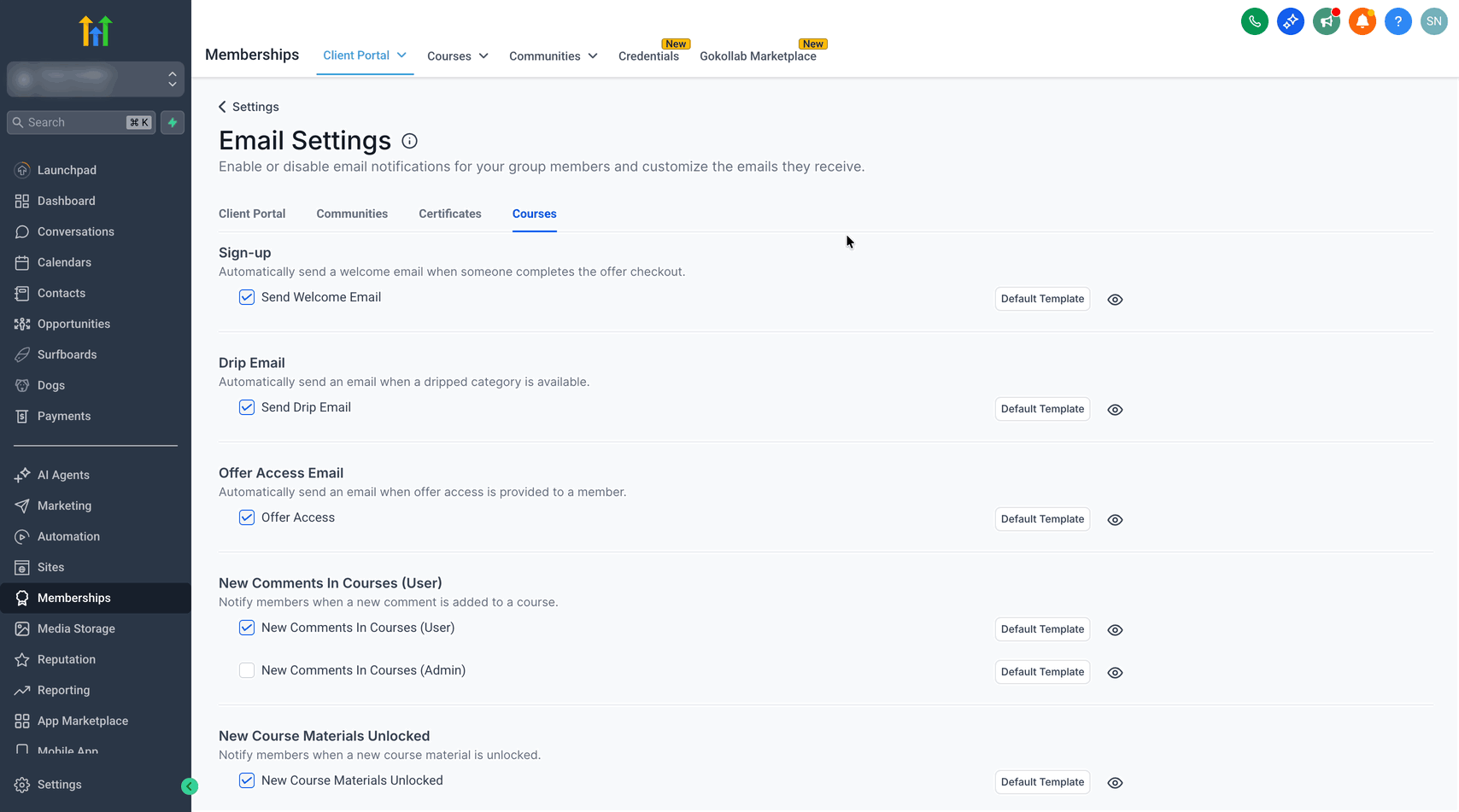Switch to the Certificates settings tab
This screenshot has height=812, width=1459.
(450, 213)
